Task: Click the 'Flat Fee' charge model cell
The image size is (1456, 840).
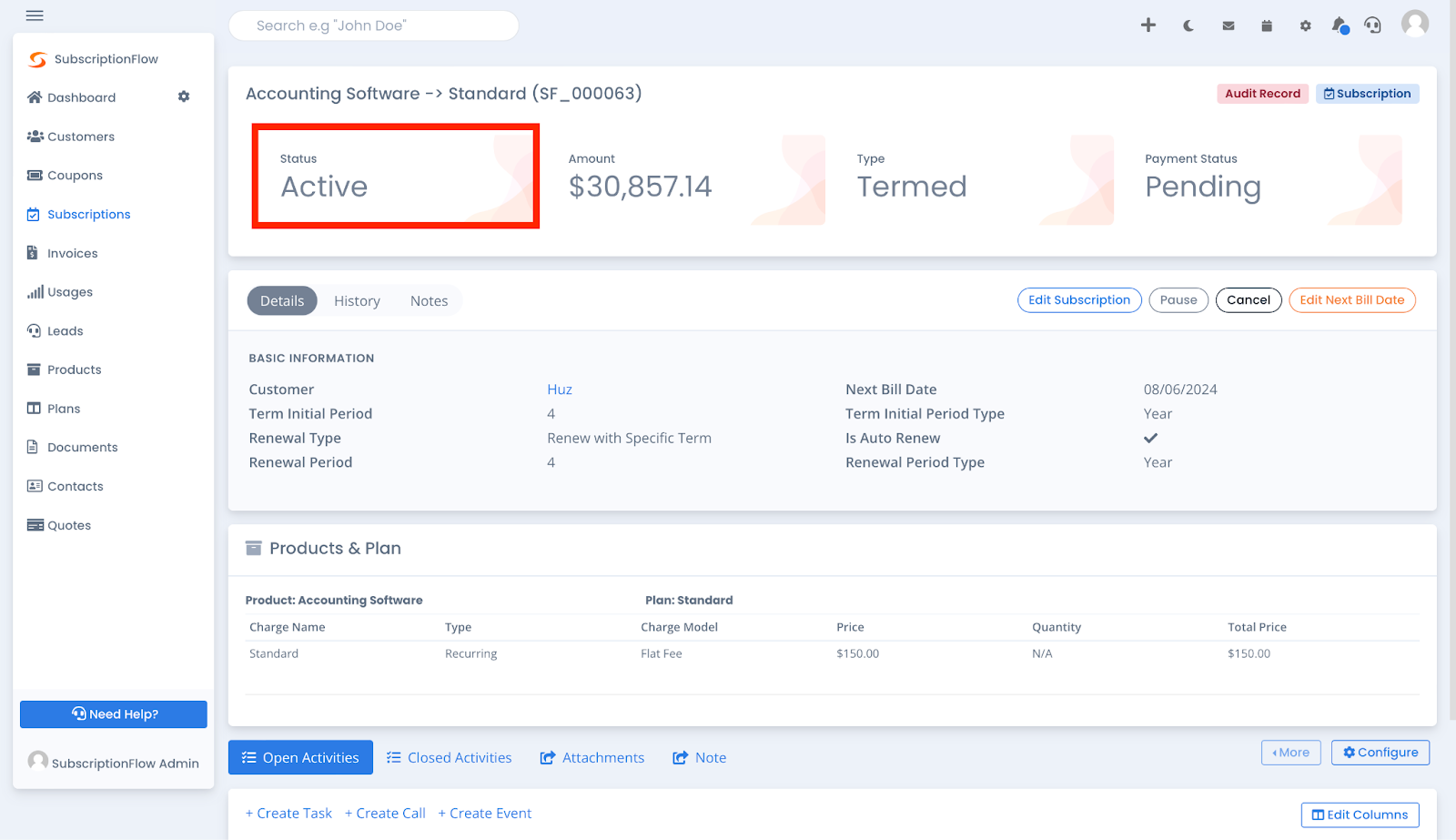Action: (662, 653)
